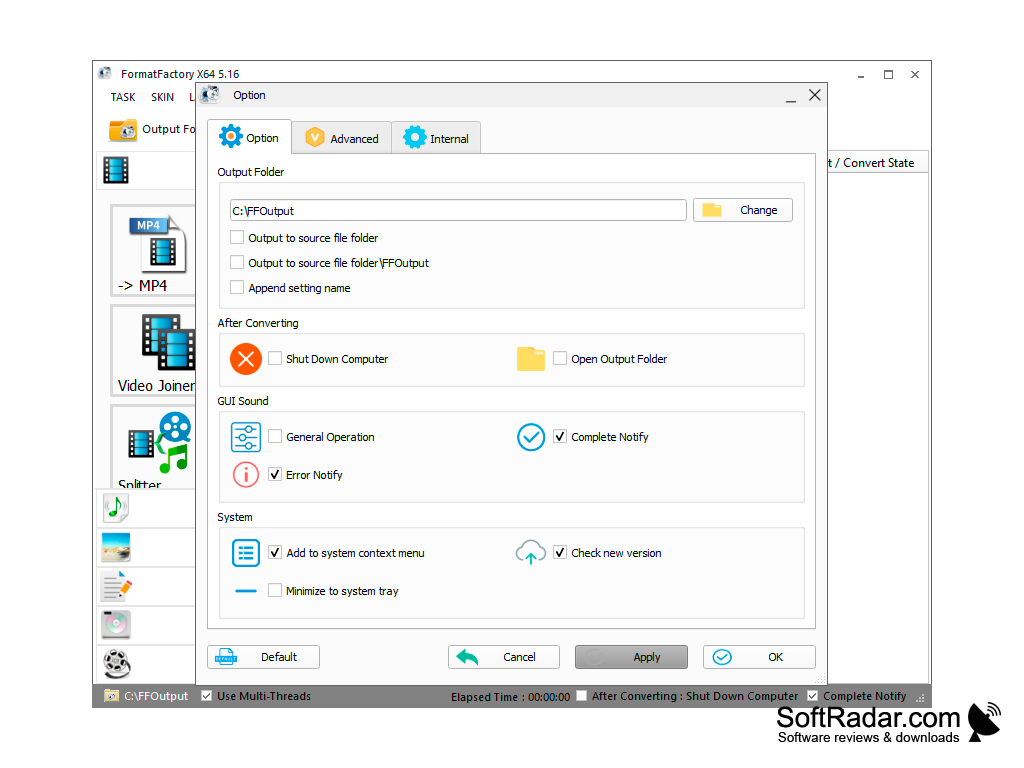The image size is (1024, 768).
Task: Toggle Append setting name checkbox
Action: 237,287
